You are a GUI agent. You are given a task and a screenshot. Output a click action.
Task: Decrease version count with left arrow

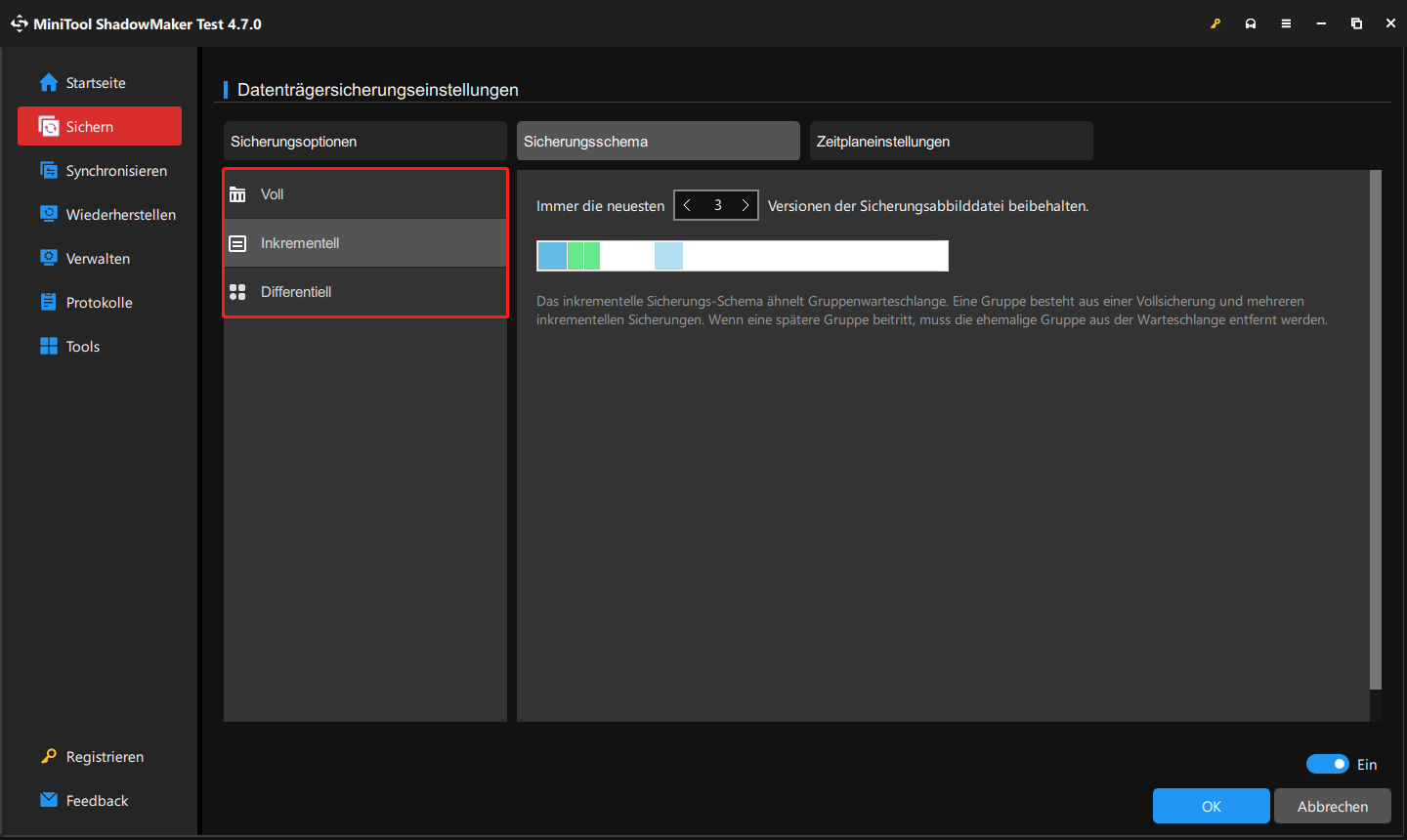click(x=687, y=205)
